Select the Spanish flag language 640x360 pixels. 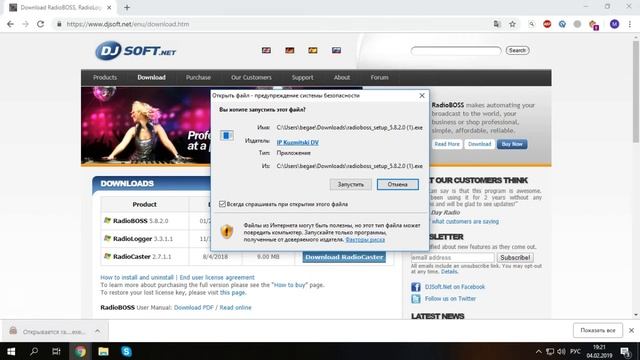tap(313, 50)
